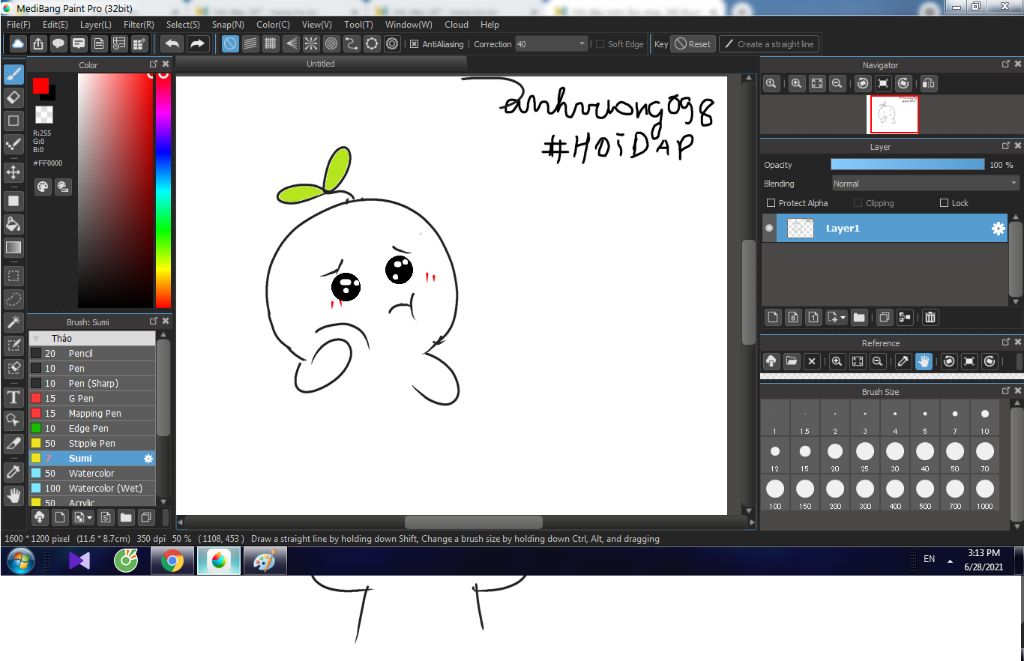
Task: Open the add-layer-type dropdown arrow
Action: tap(843, 317)
